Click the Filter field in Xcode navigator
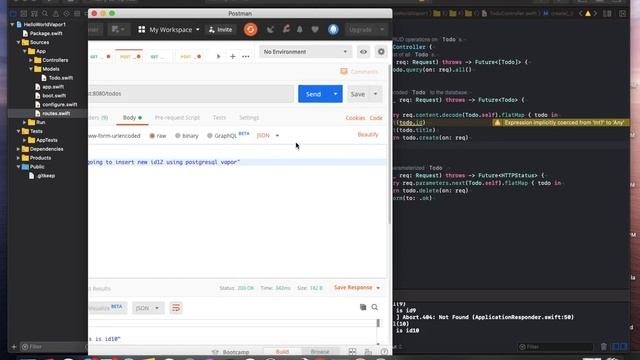 pyautogui.click(x=53, y=347)
